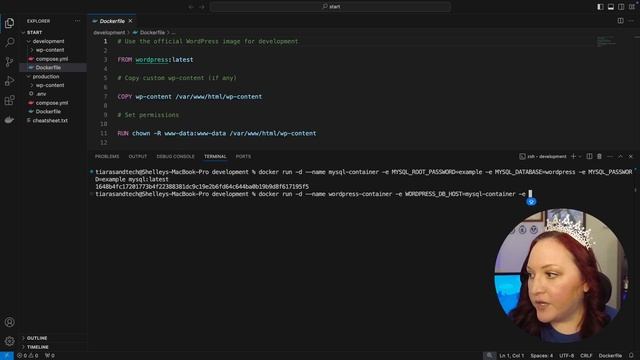This screenshot has height=360, width=640.
Task: Switch to the Problems tab
Action: pos(107,156)
